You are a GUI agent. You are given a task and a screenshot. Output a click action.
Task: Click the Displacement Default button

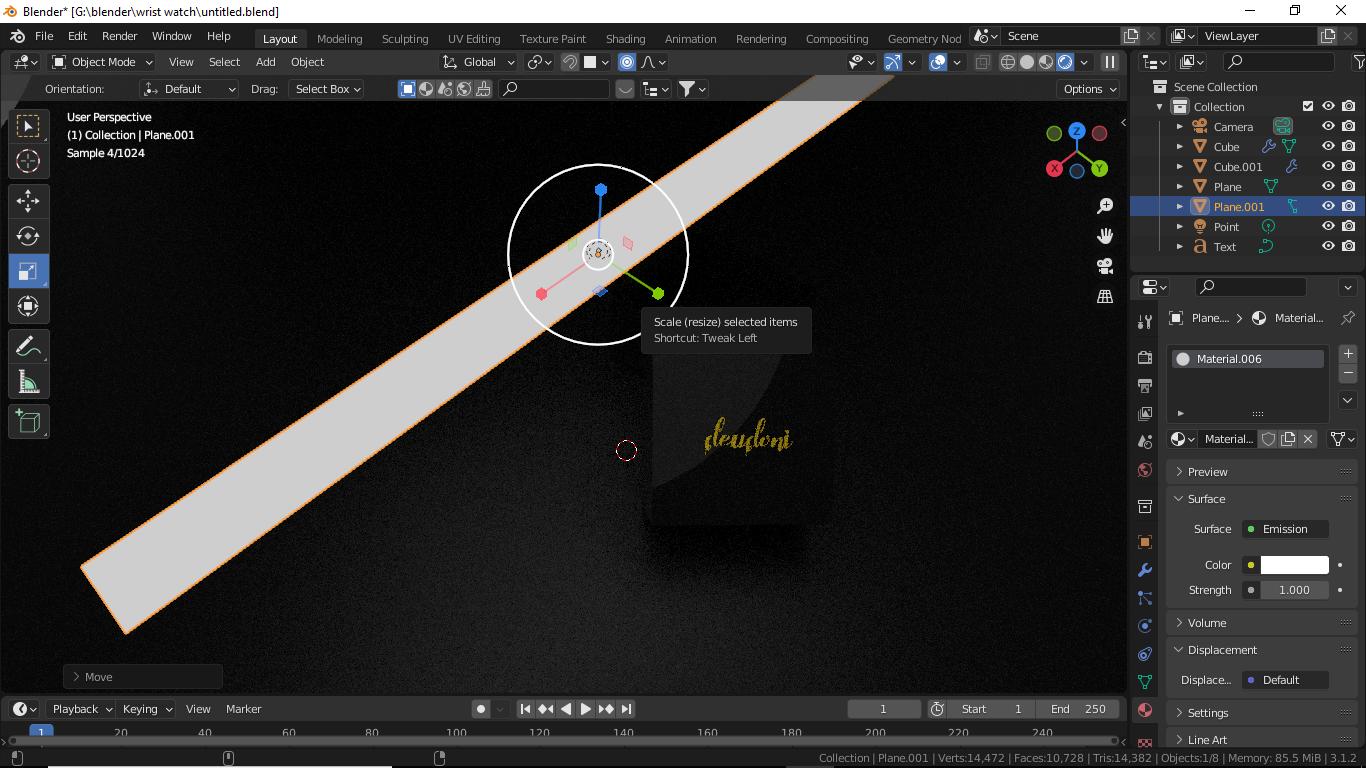pos(1285,680)
